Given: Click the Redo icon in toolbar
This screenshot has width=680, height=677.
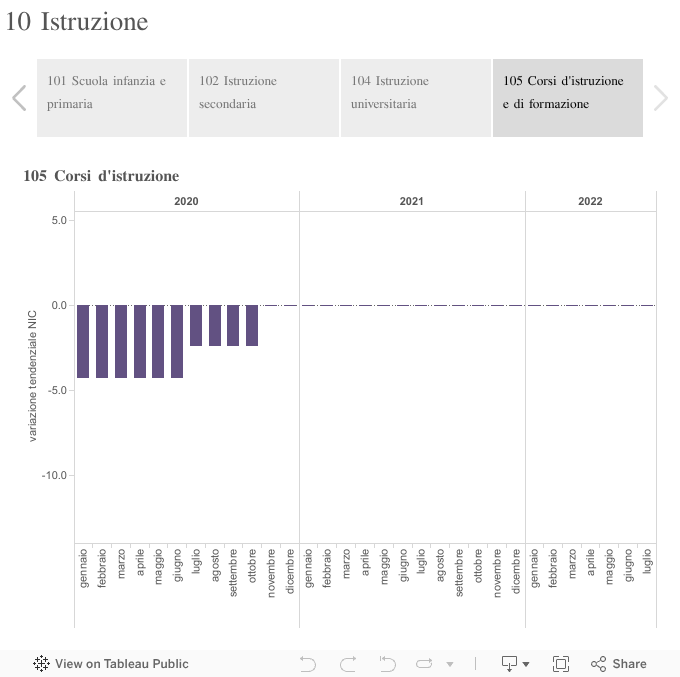Looking at the screenshot, I should point(348,663).
